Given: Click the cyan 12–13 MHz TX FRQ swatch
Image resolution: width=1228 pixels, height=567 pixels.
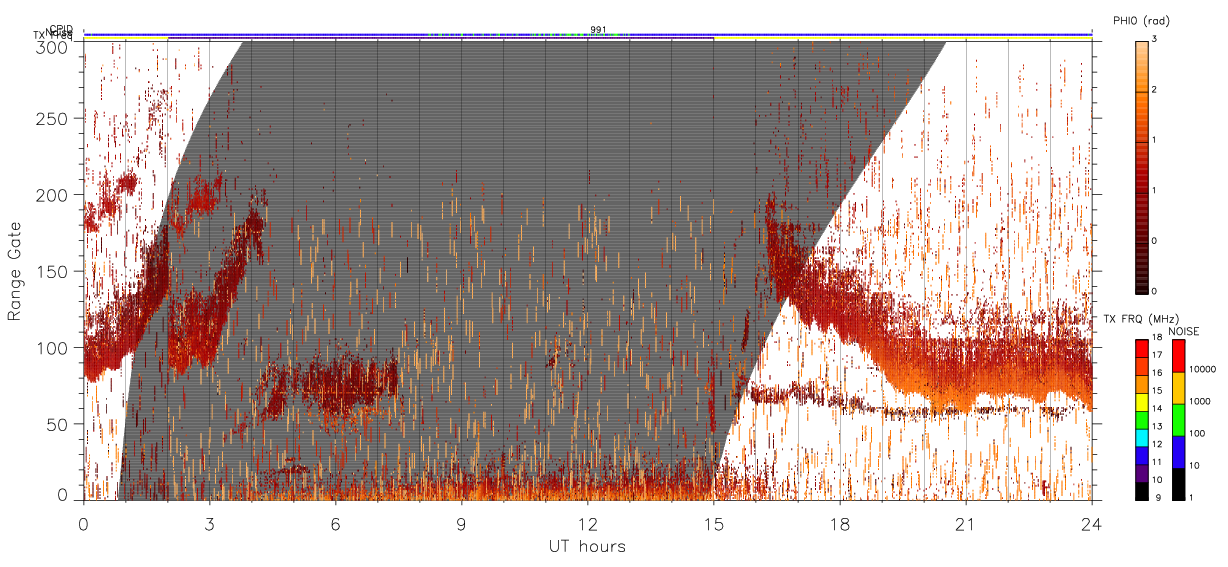Looking at the screenshot, I should pyautogui.click(x=1142, y=438).
